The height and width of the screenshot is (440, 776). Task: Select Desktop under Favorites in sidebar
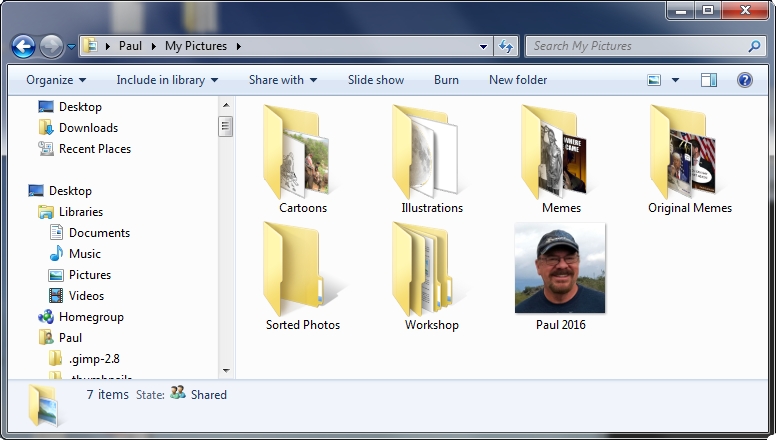tap(80, 107)
